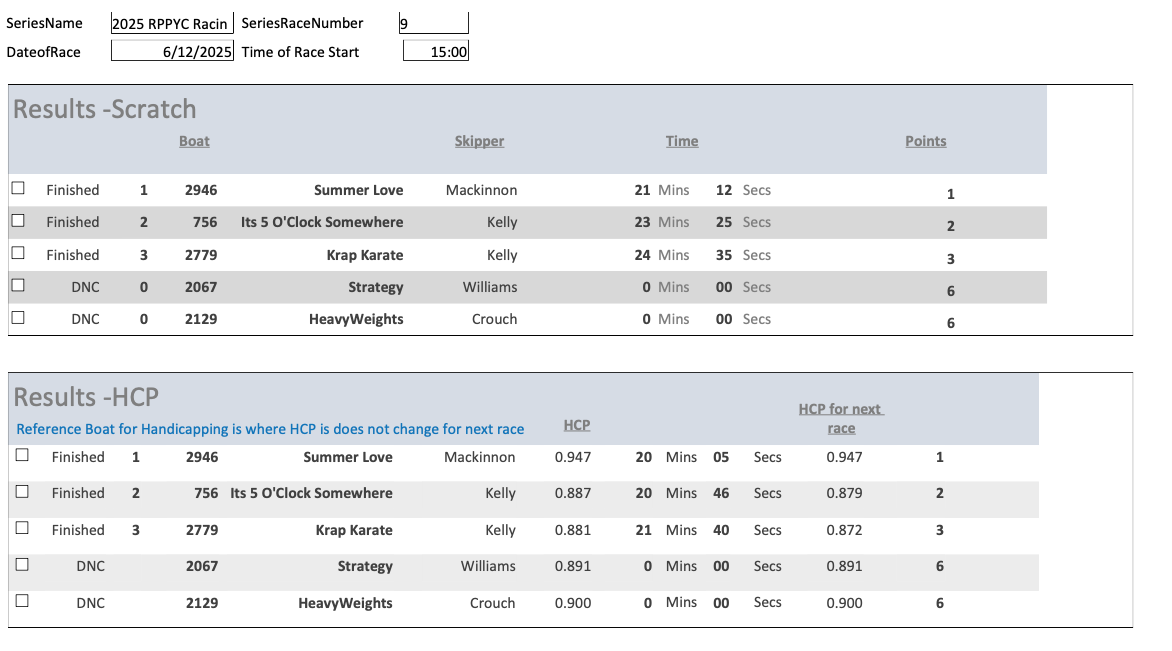Viewport: 1172px width, 651px height.
Task: Check the HeavyWeights box in Scratch results
Action: [x=18, y=318]
